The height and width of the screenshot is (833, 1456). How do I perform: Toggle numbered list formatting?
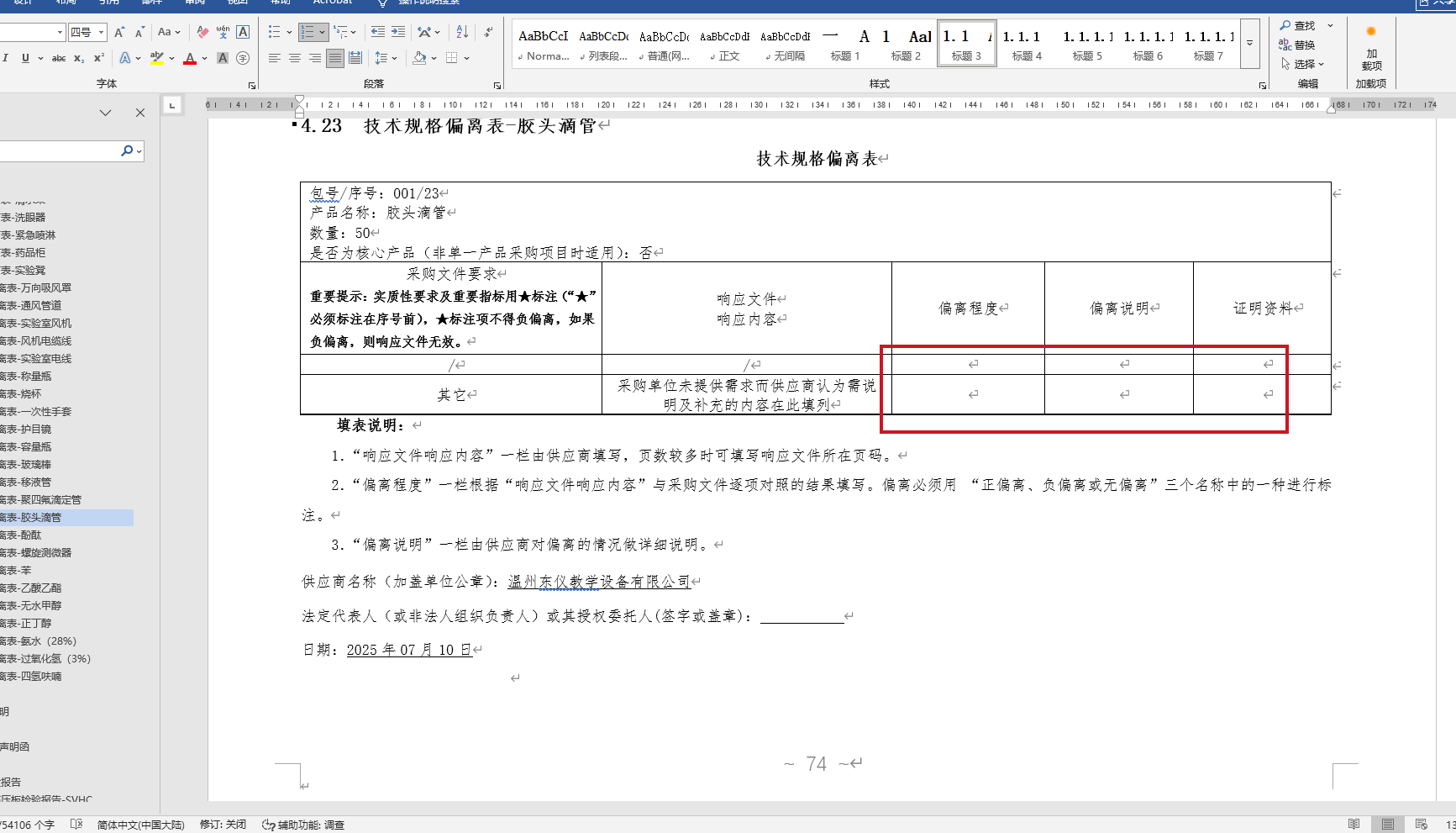pyautogui.click(x=307, y=32)
